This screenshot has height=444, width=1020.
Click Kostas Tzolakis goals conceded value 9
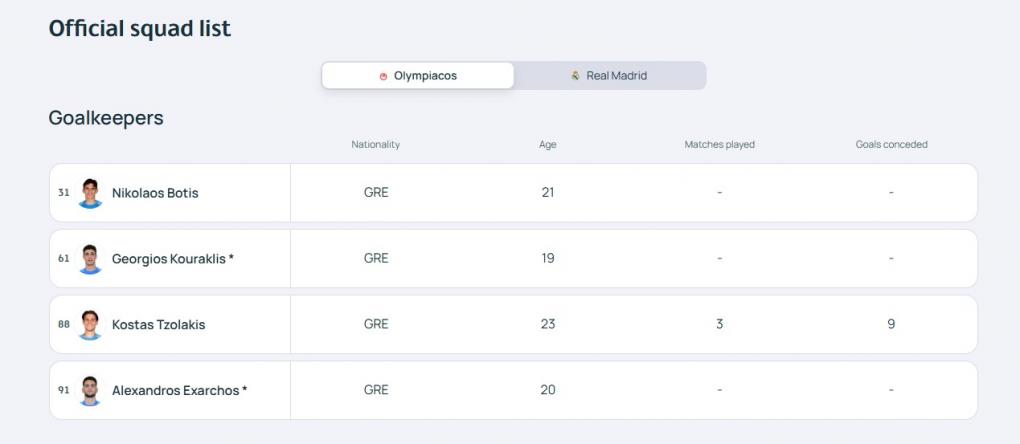coord(891,324)
